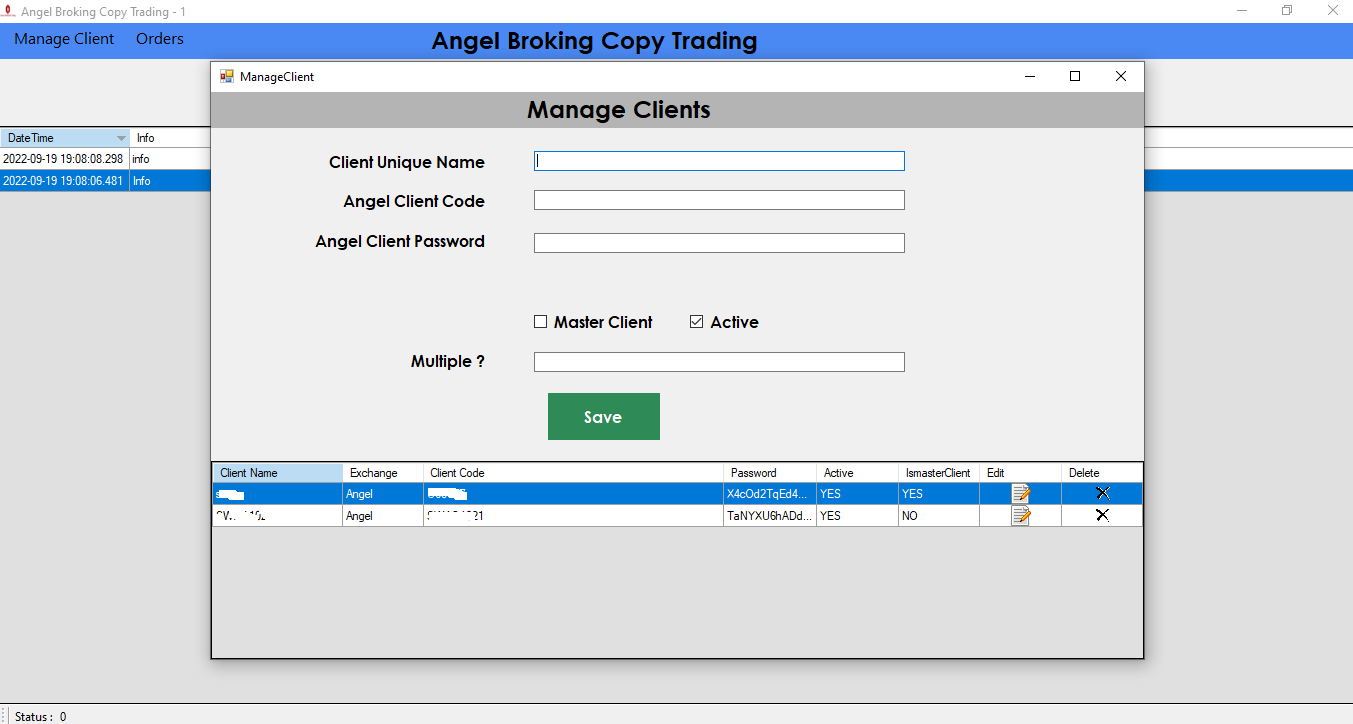The width and height of the screenshot is (1353, 724).
Task: Click Angel exchange cell in the X4cOd2TqEd4 row
Action: 382,494
